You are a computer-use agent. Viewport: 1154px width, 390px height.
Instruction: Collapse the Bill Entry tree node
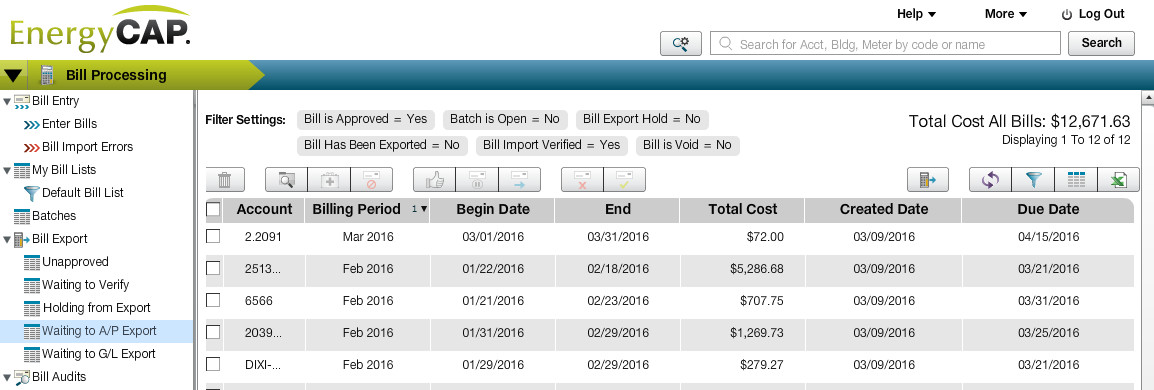tap(7, 102)
